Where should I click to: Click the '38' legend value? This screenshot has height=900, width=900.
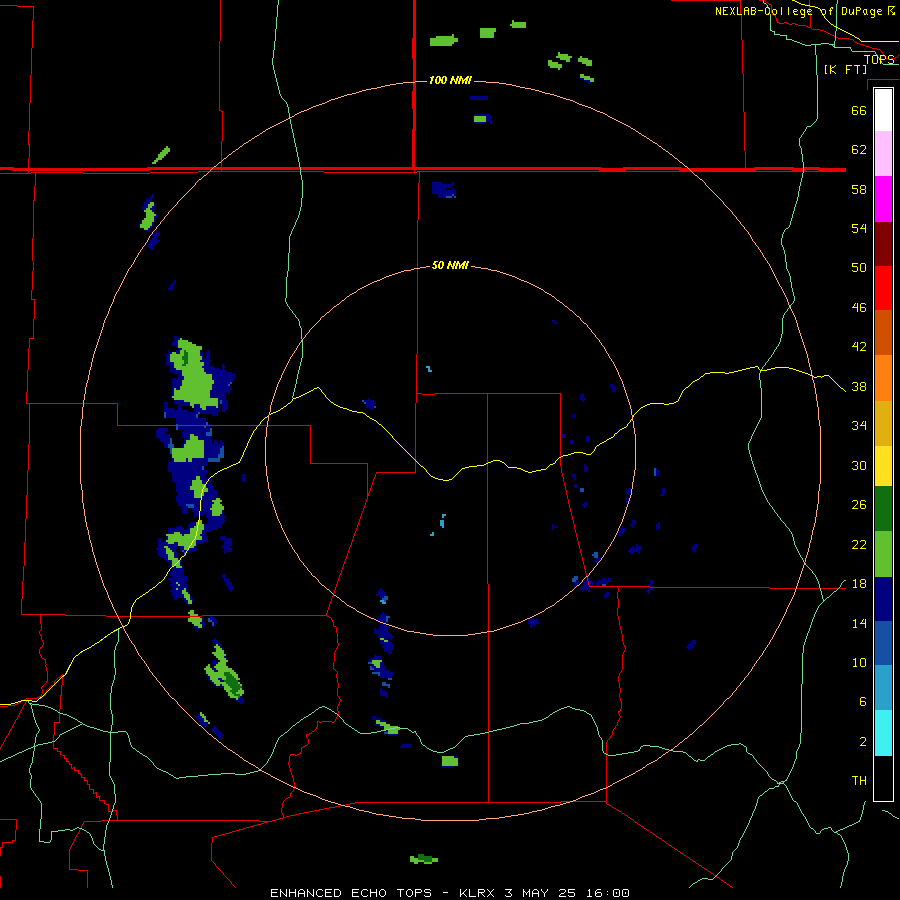[x=859, y=387]
